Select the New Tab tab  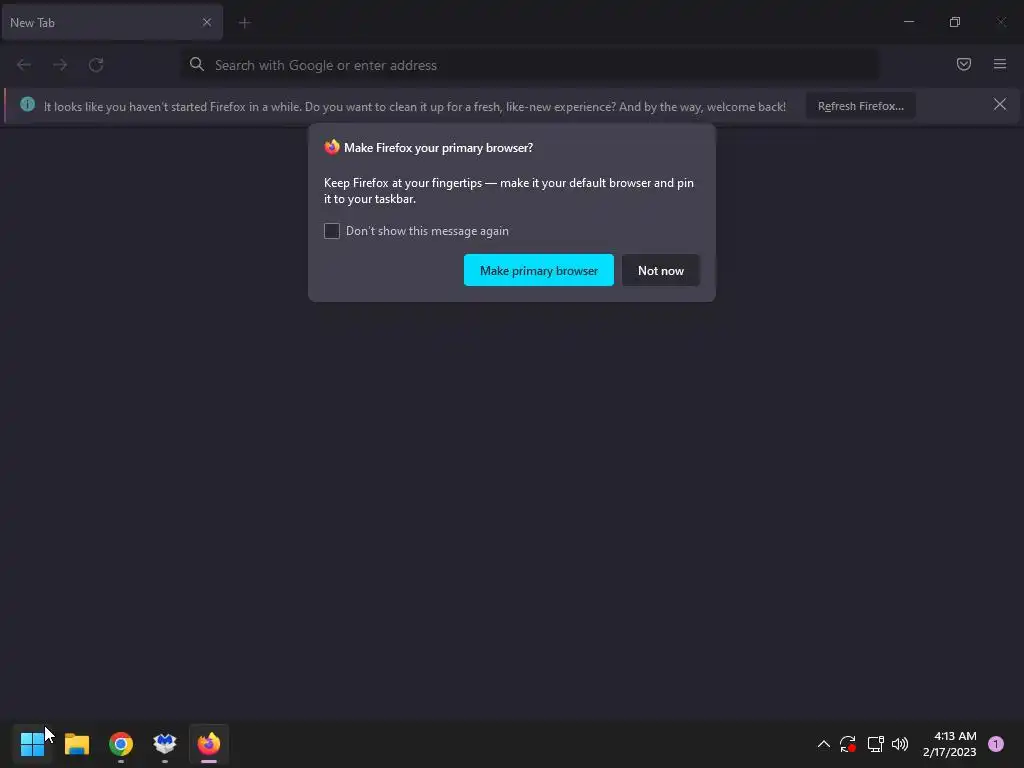tap(112, 22)
